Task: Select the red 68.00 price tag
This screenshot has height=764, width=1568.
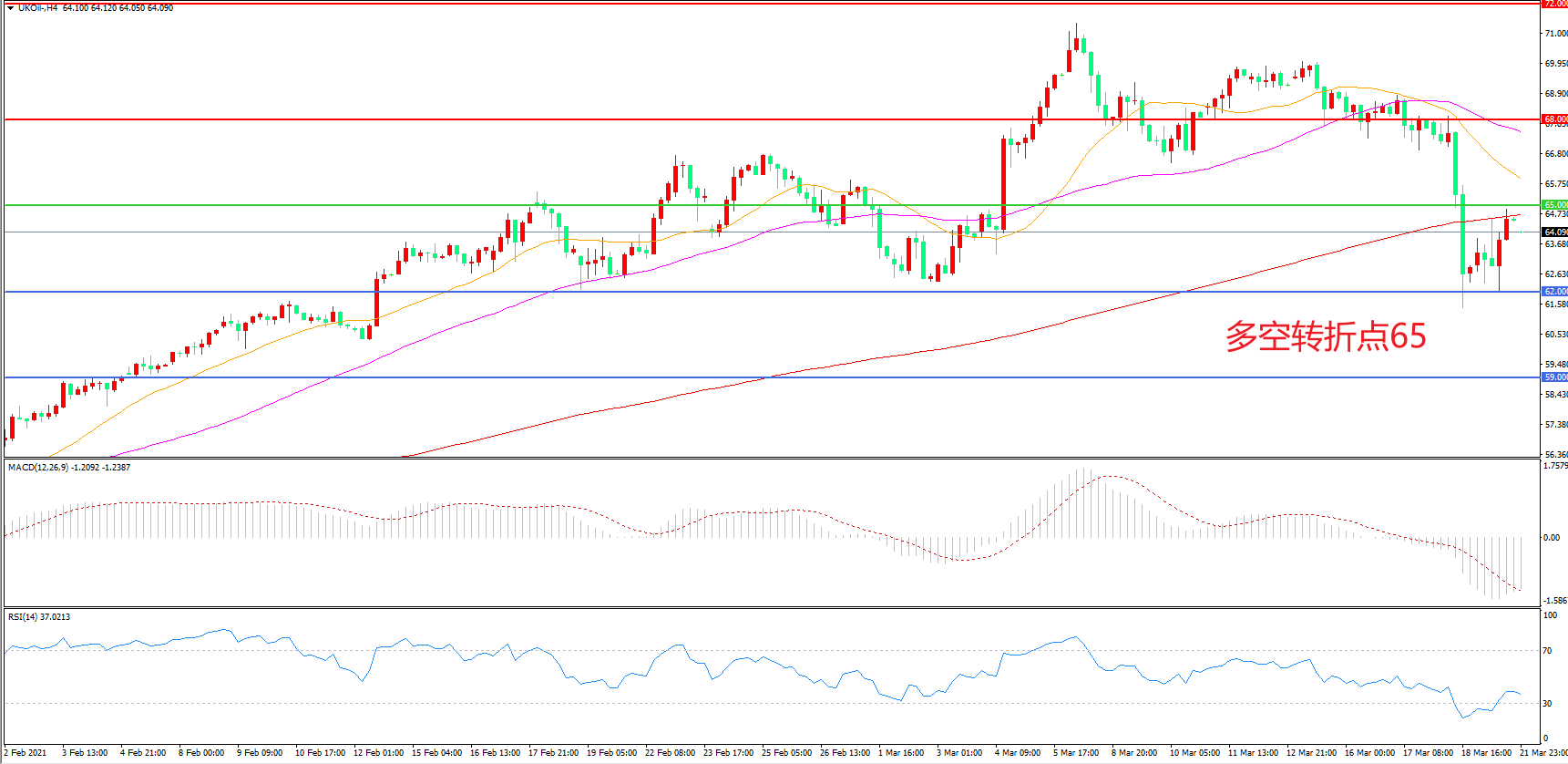Action: coord(1554,119)
